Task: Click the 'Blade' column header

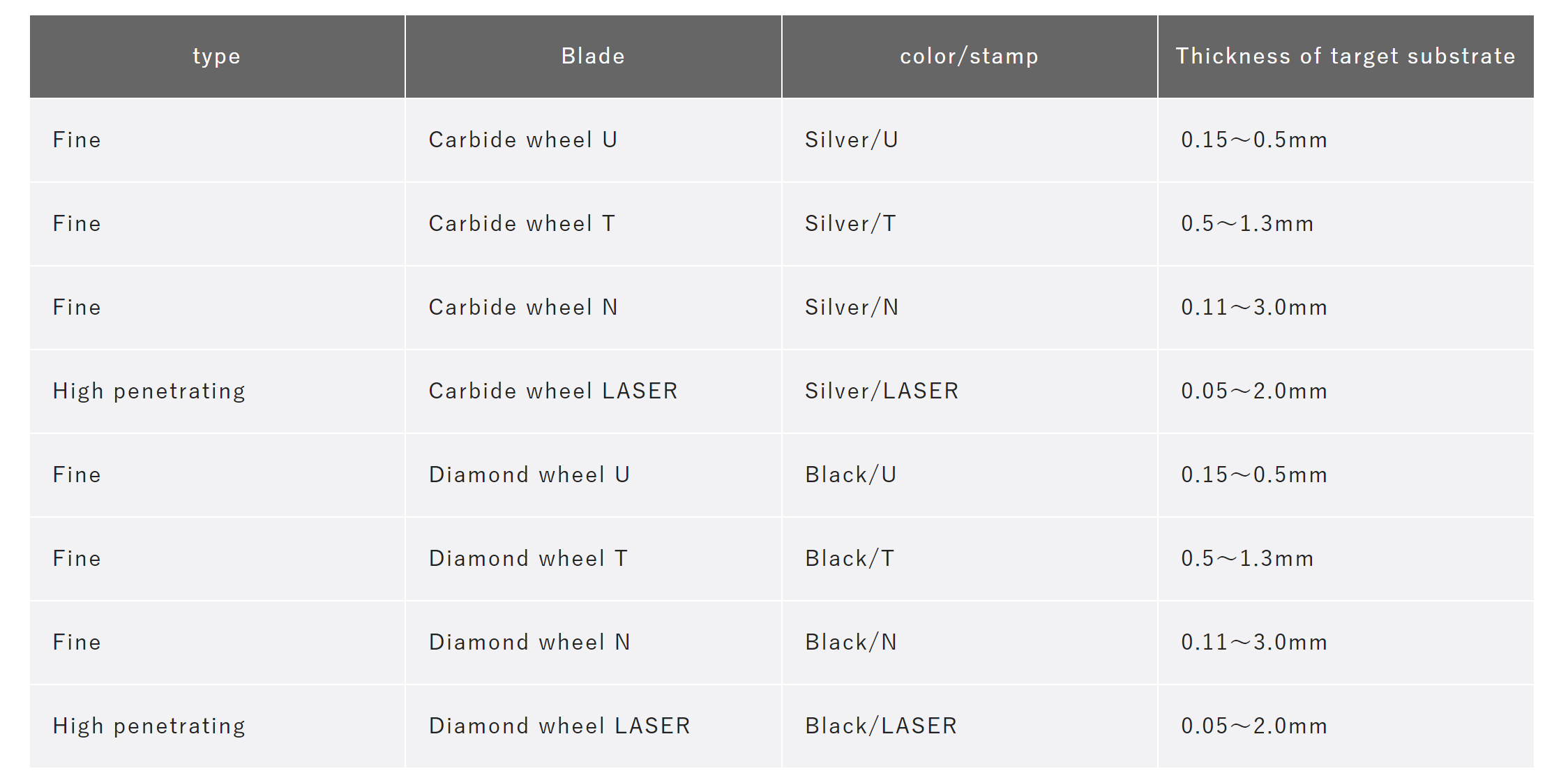Action: click(593, 57)
